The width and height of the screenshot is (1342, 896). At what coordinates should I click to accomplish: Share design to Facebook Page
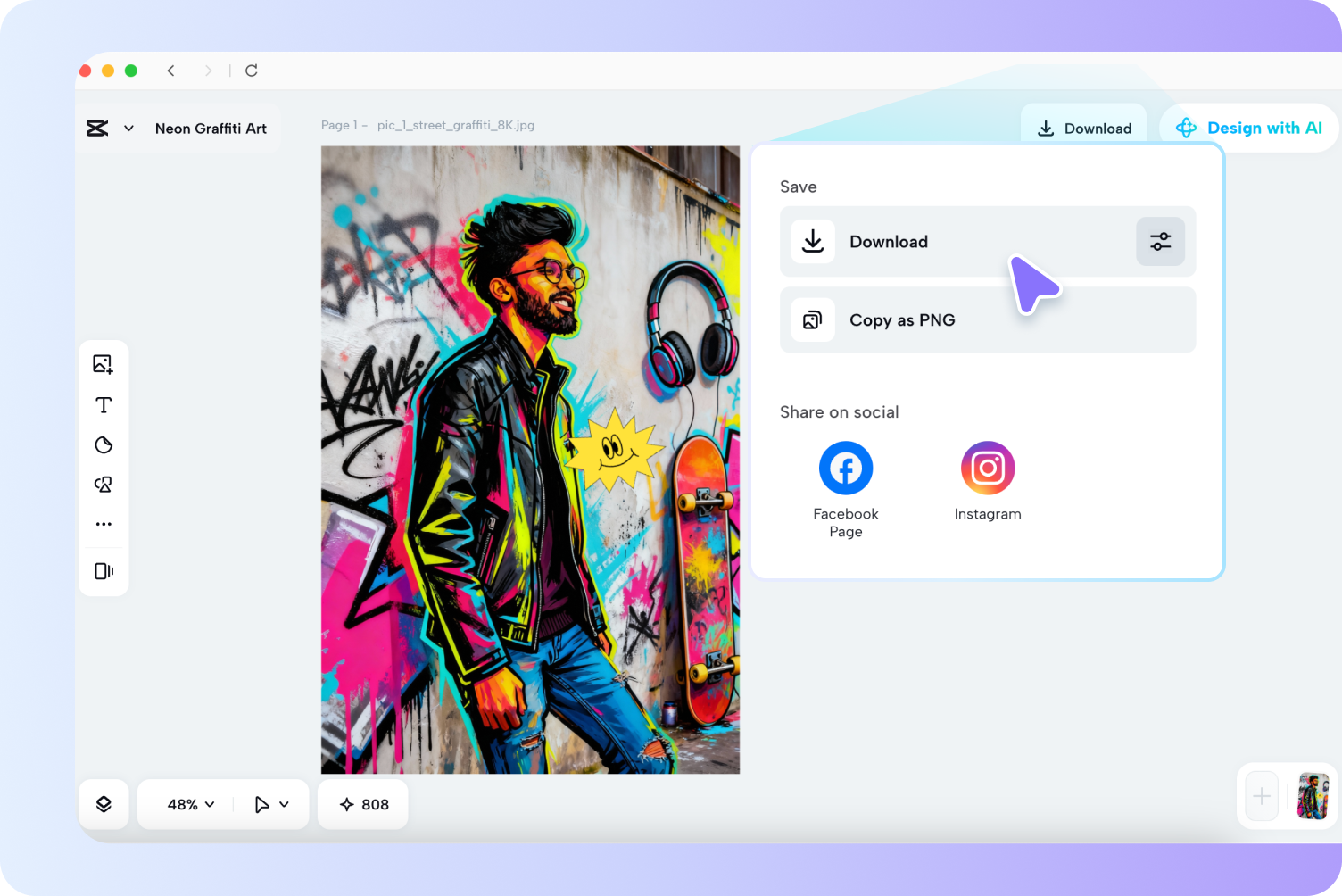tap(845, 468)
